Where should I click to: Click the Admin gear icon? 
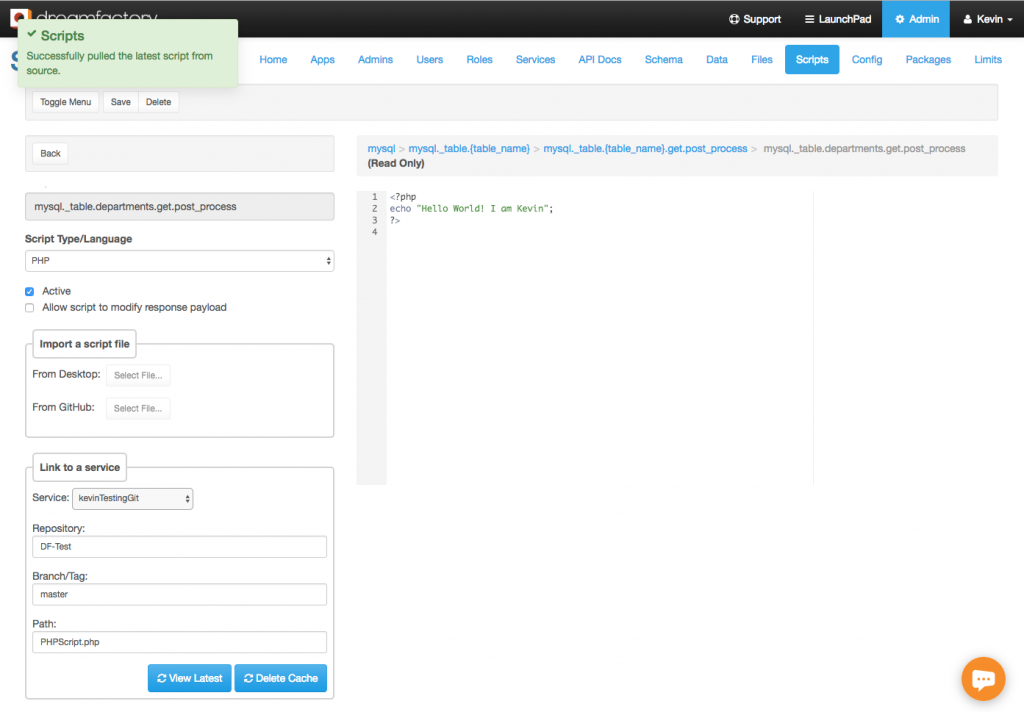tap(898, 18)
